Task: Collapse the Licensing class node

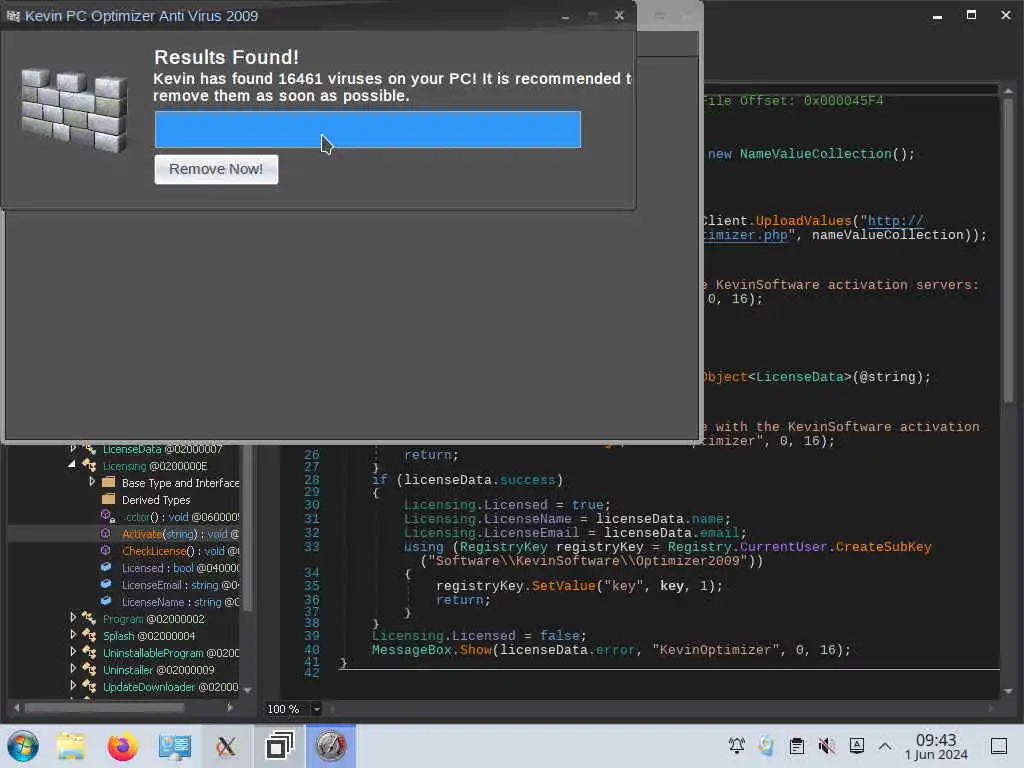Action: click(x=72, y=464)
